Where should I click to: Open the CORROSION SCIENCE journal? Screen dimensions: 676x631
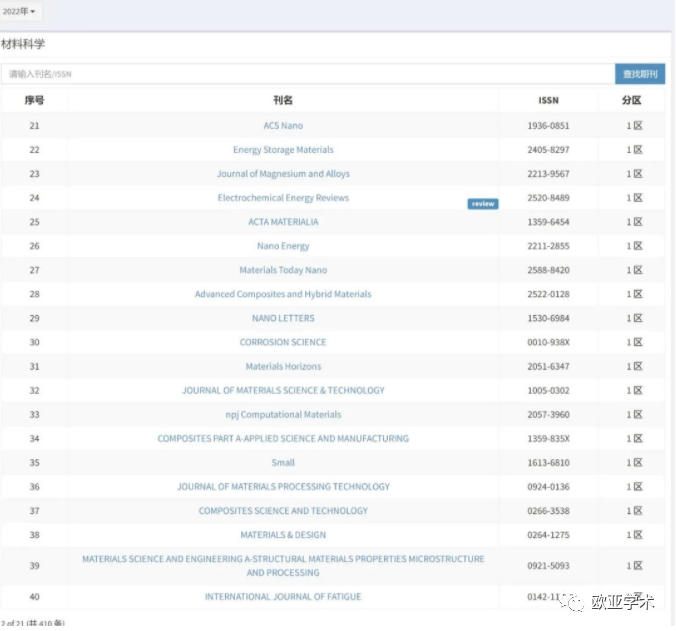click(283, 342)
